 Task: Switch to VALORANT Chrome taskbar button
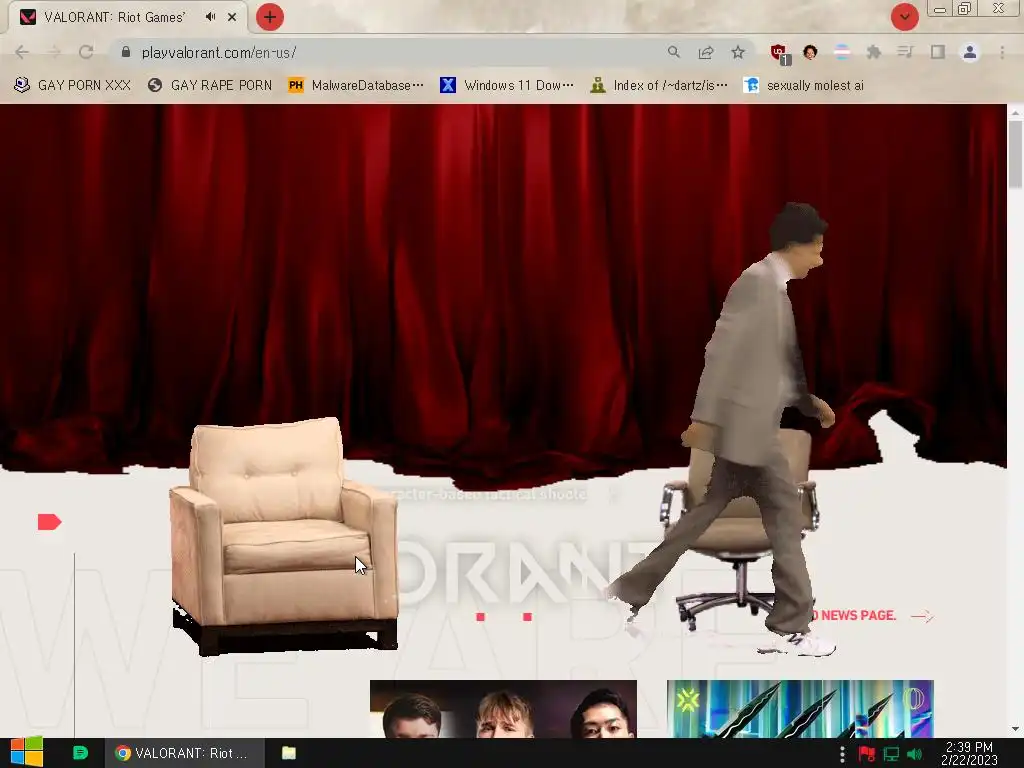point(185,753)
